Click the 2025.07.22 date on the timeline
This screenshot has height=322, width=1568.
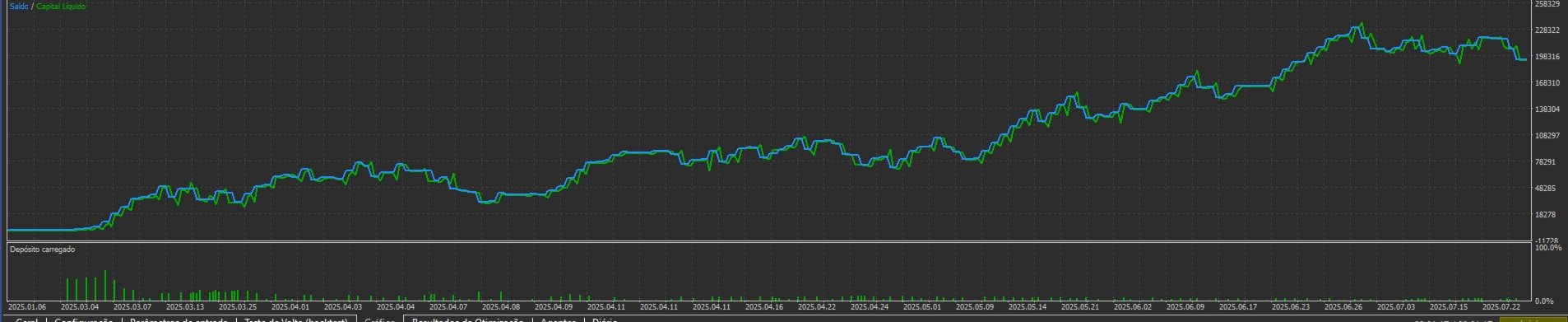click(1501, 306)
